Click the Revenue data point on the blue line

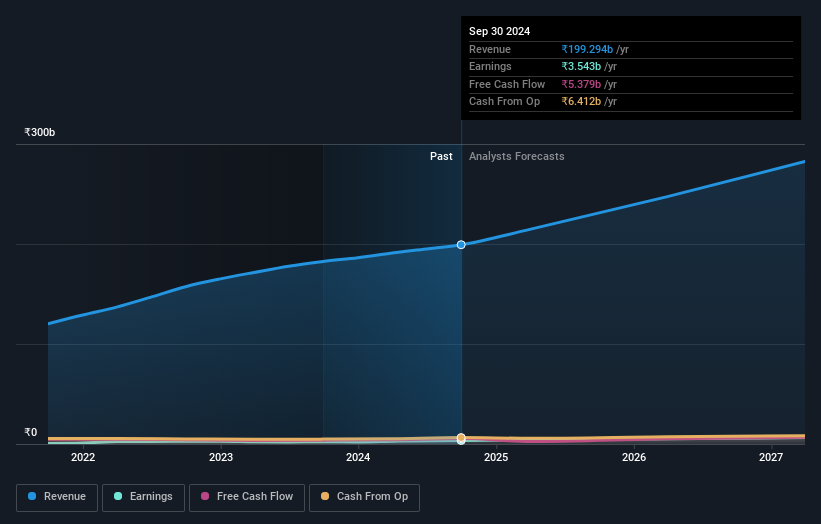(x=461, y=244)
